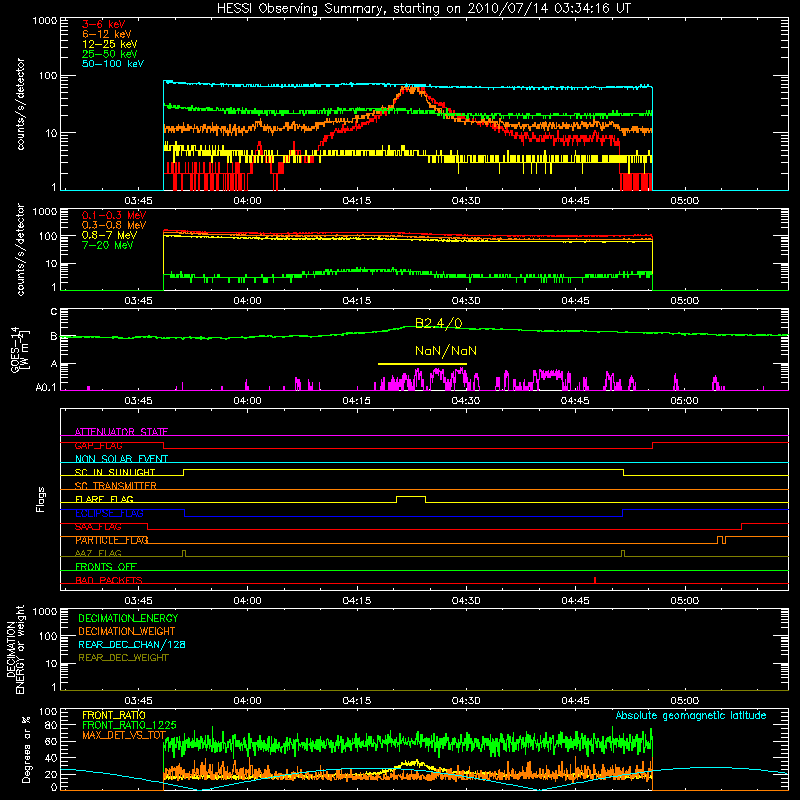Click the HESSI Observing Summary plot title

(x=423, y=9)
